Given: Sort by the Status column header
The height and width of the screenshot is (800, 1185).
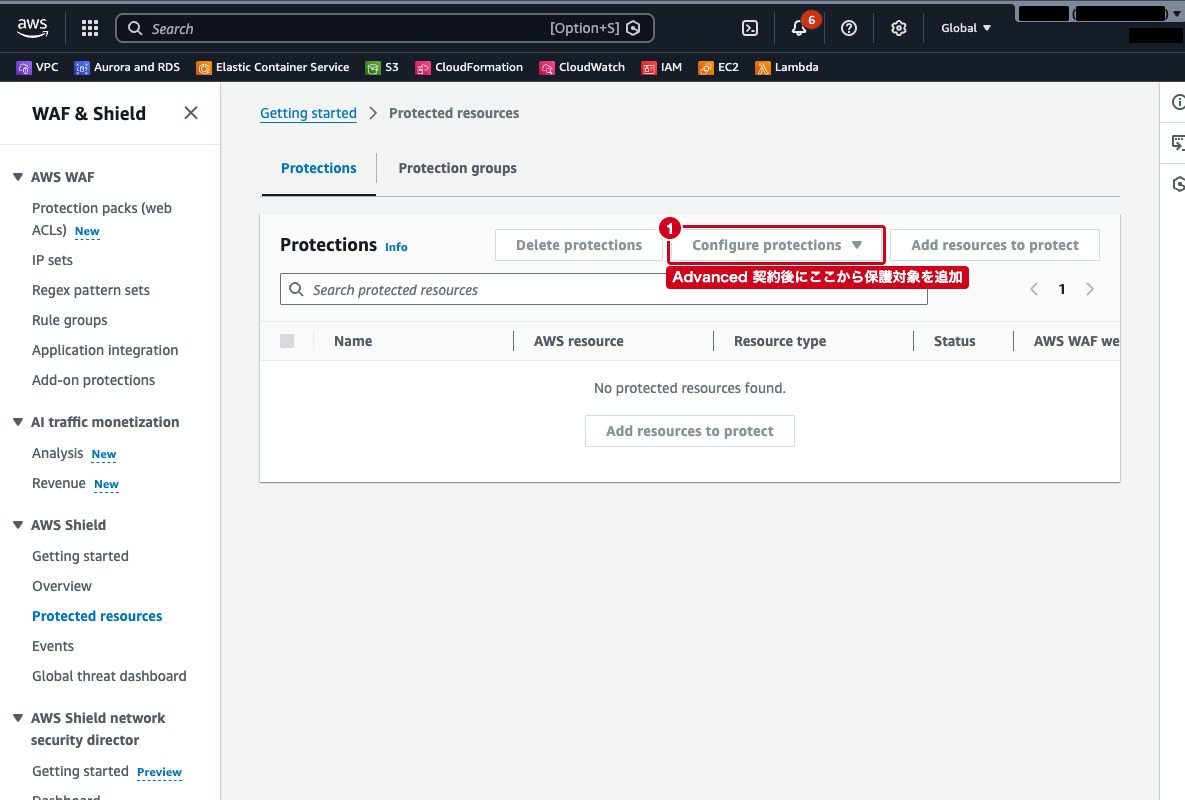Looking at the screenshot, I should point(954,341).
